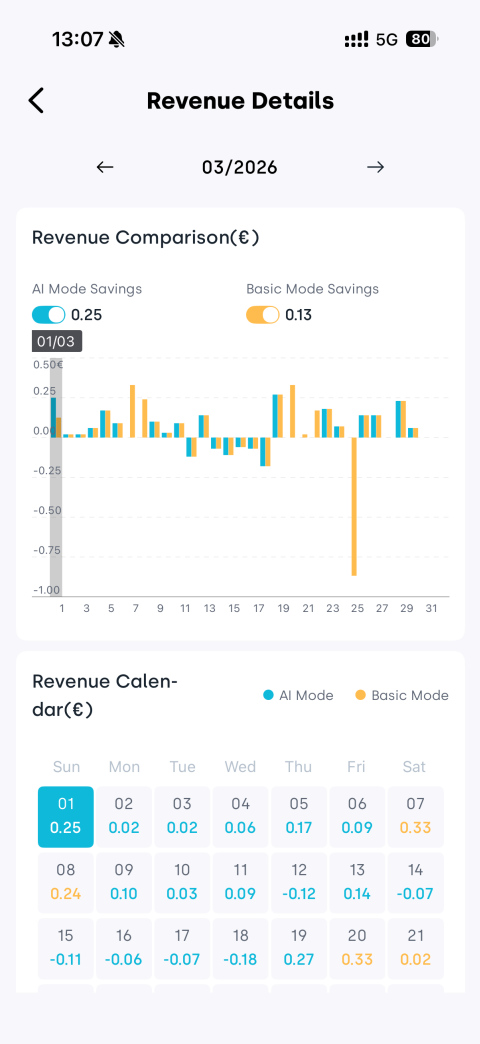The image size is (480, 1044).
Task: Tap the signal strength bars icon
Action: point(356,40)
